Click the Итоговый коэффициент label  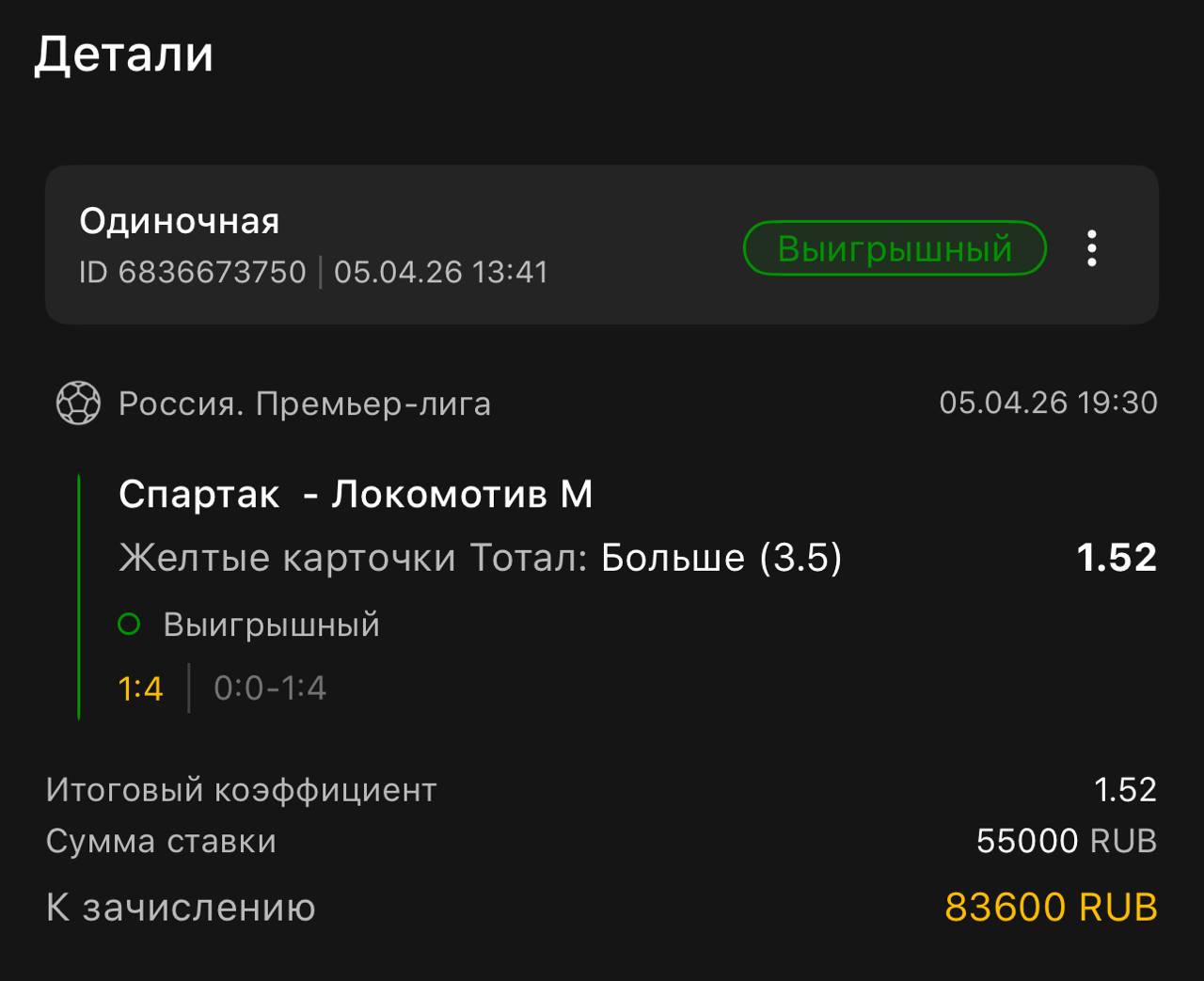pos(241,790)
